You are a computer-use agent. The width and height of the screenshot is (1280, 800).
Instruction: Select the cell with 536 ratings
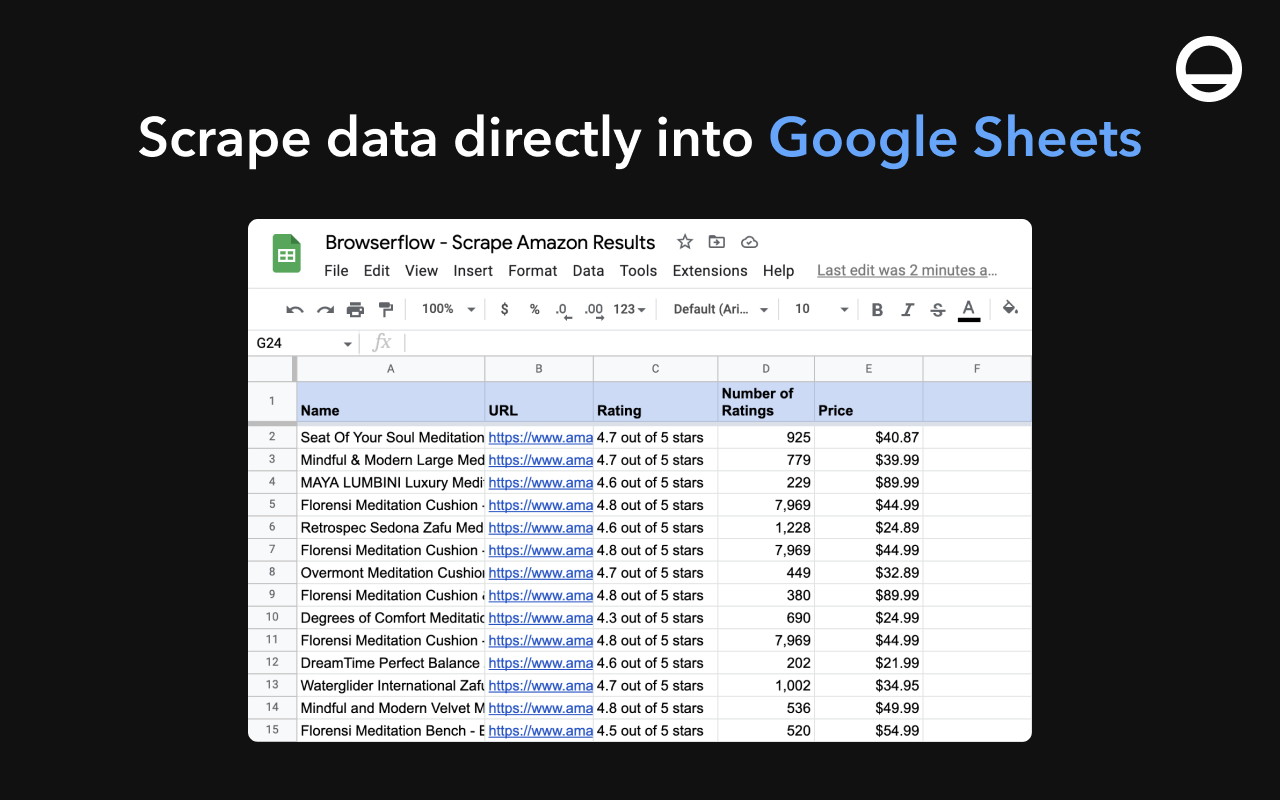766,708
